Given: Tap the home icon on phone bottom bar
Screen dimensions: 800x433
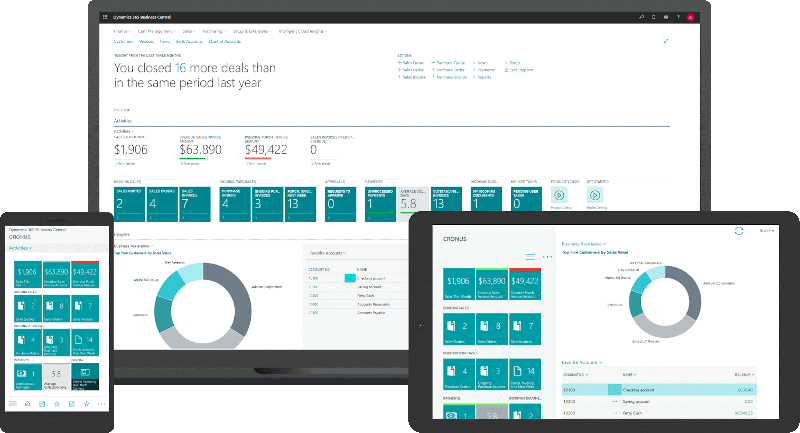Looking at the screenshot, I should [x=27, y=403].
